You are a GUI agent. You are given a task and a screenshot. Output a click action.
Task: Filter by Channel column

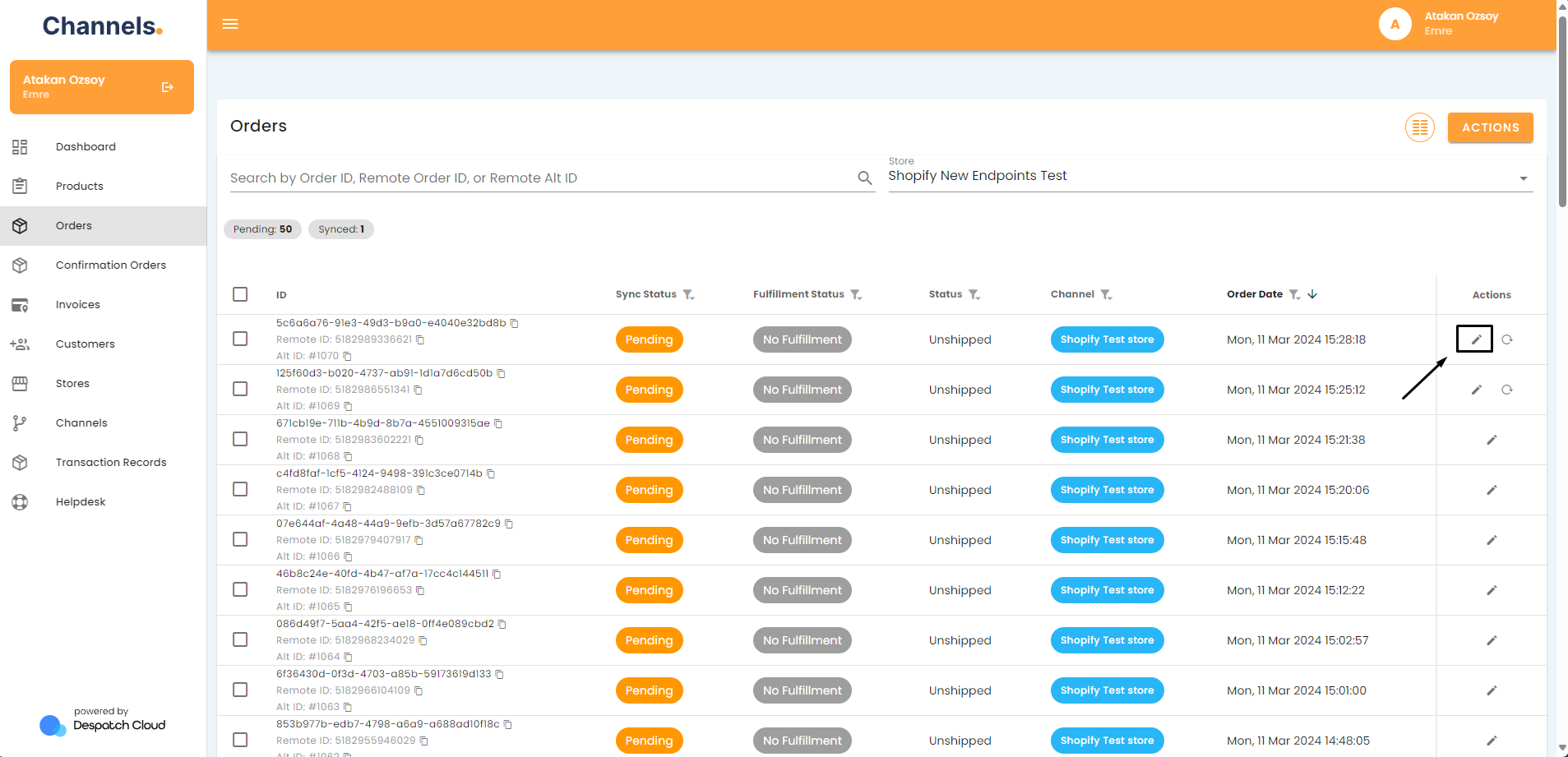coord(1106,294)
